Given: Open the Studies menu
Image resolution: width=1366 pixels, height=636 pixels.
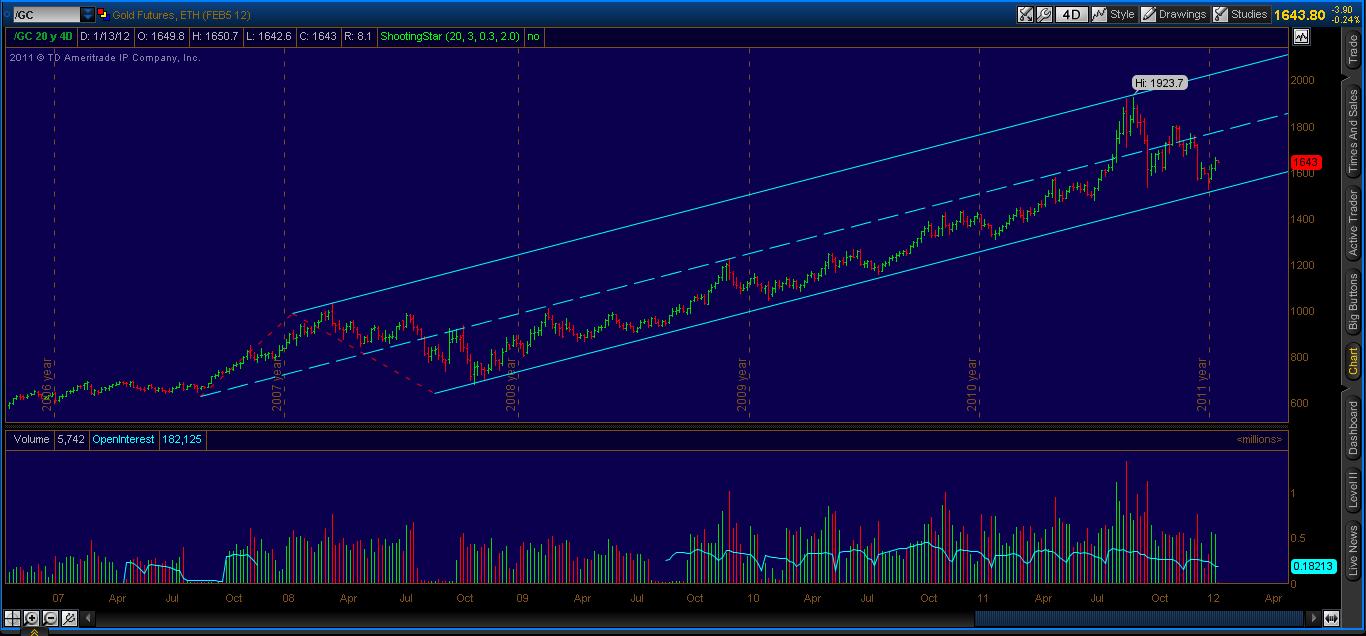Looking at the screenshot, I should (1240, 14).
